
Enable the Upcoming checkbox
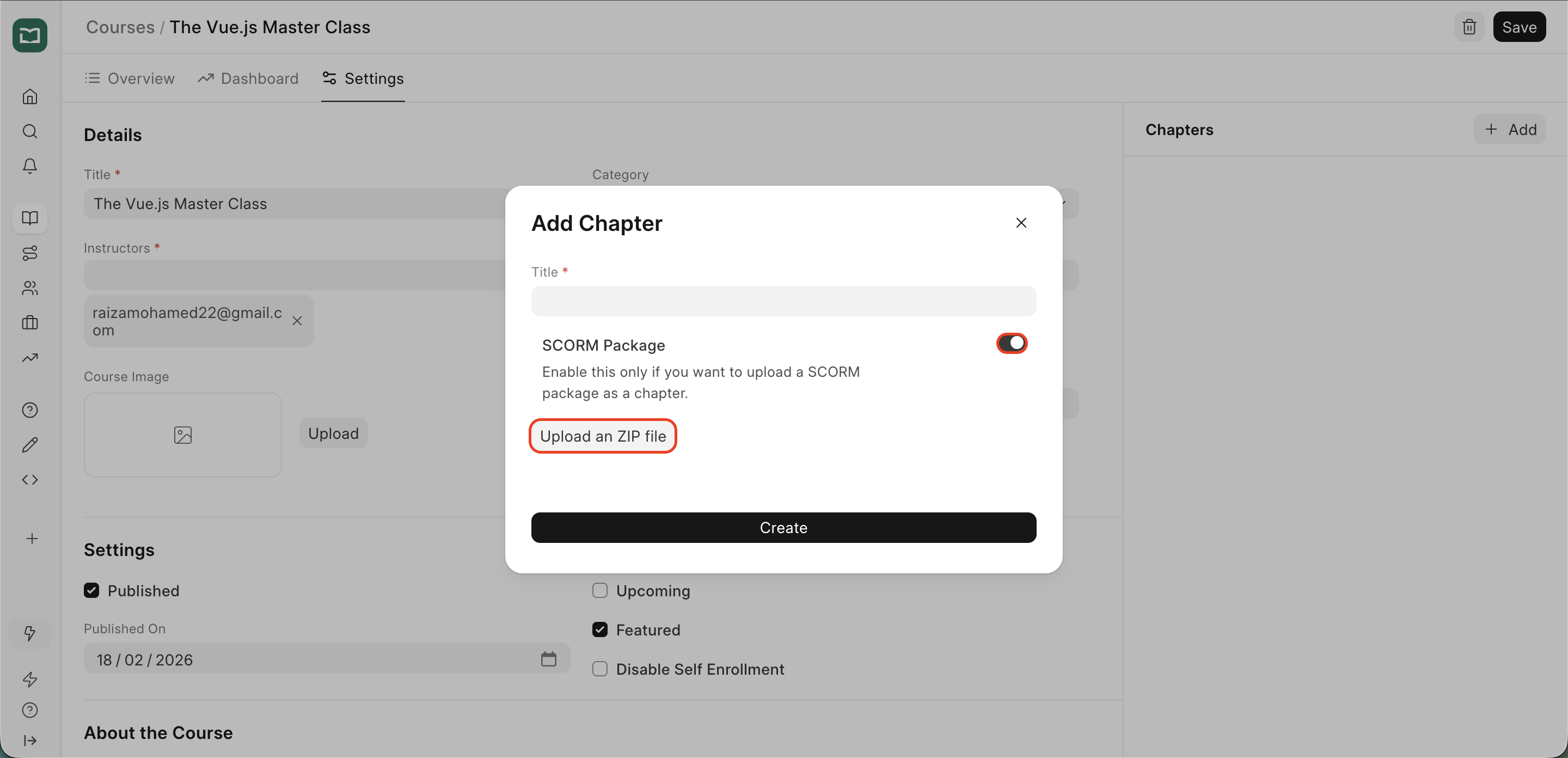click(599, 591)
